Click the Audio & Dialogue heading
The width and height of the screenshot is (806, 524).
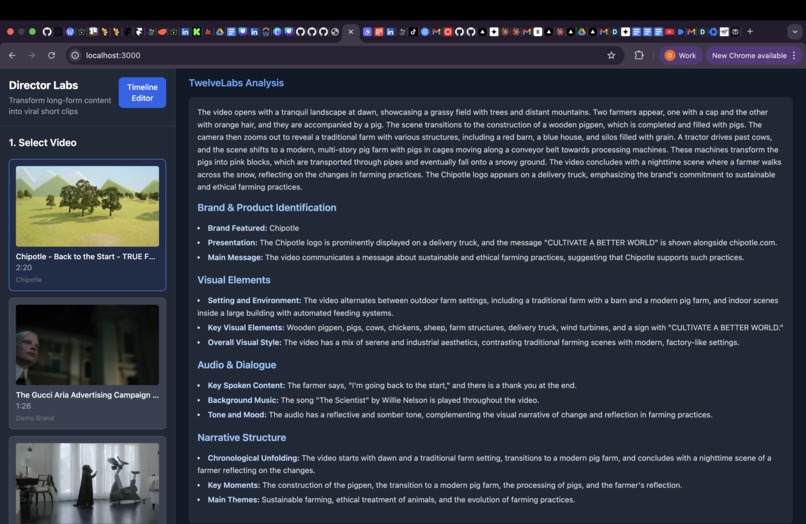[x=236, y=365]
